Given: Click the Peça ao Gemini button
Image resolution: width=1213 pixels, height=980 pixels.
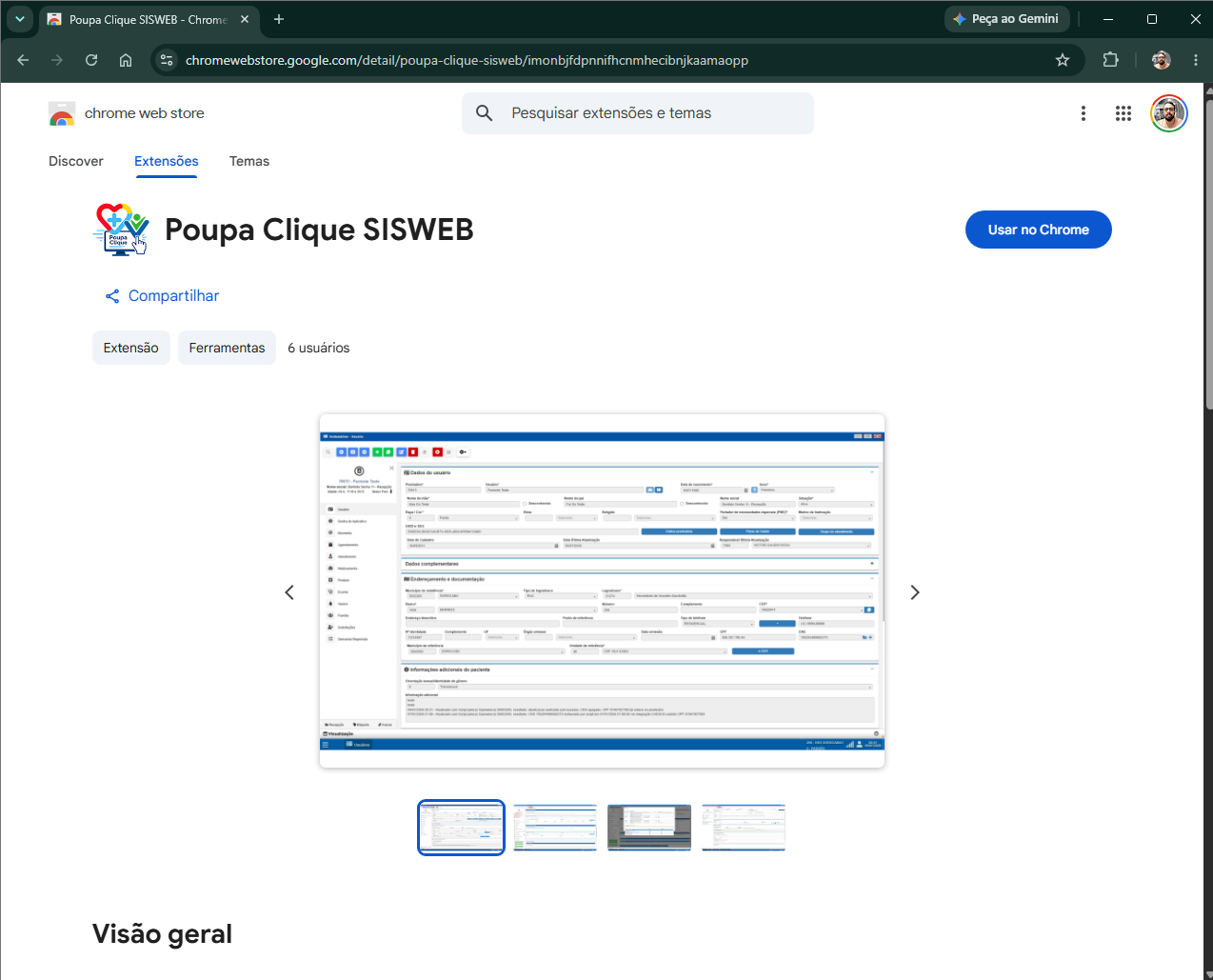Looking at the screenshot, I should pyautogui.click(x=1007, y=19).
